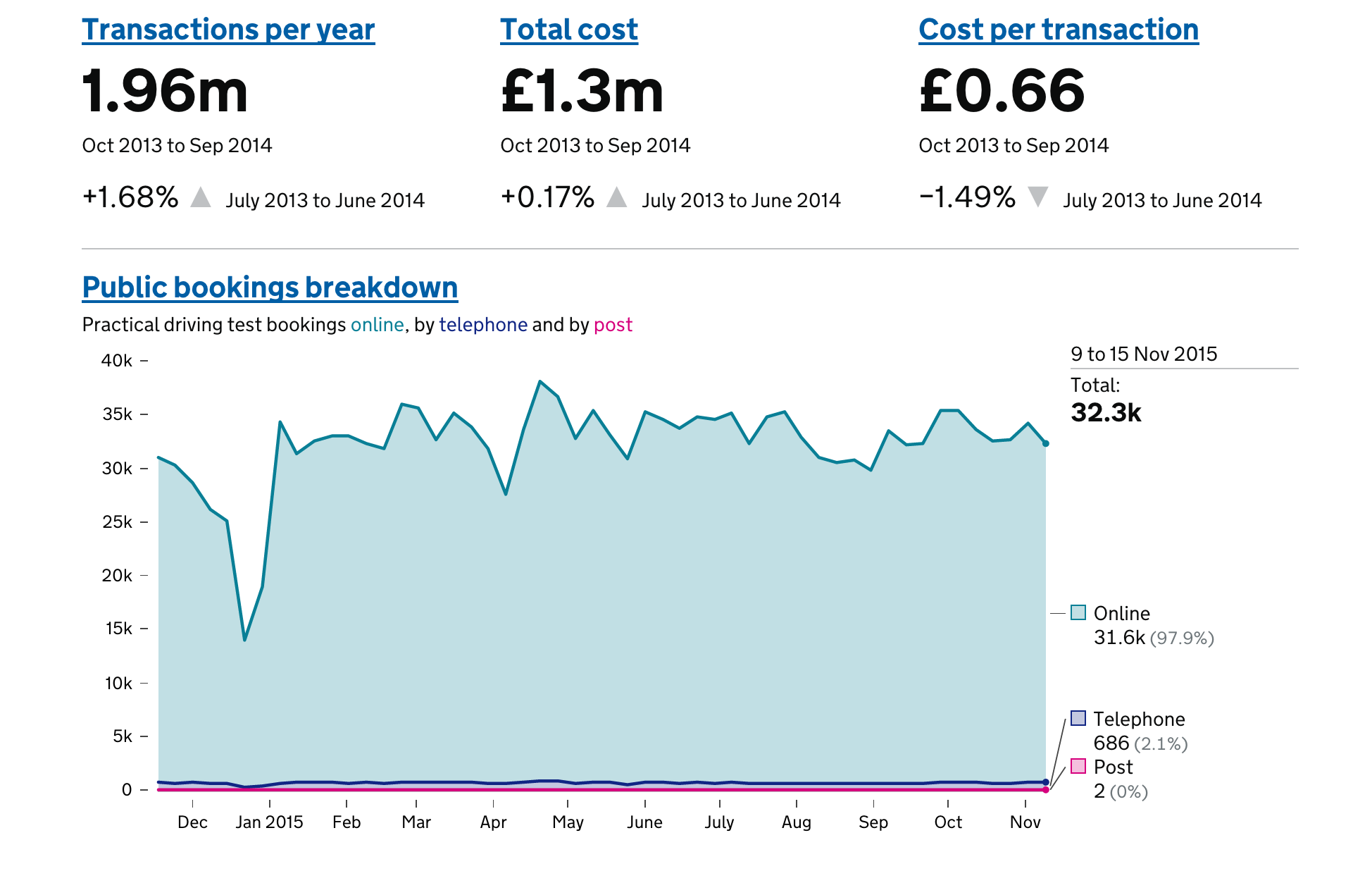Open the Total cost heading link
Image resolution: width=1372 pixels, height=871 pixels.
tap(568, 30)
